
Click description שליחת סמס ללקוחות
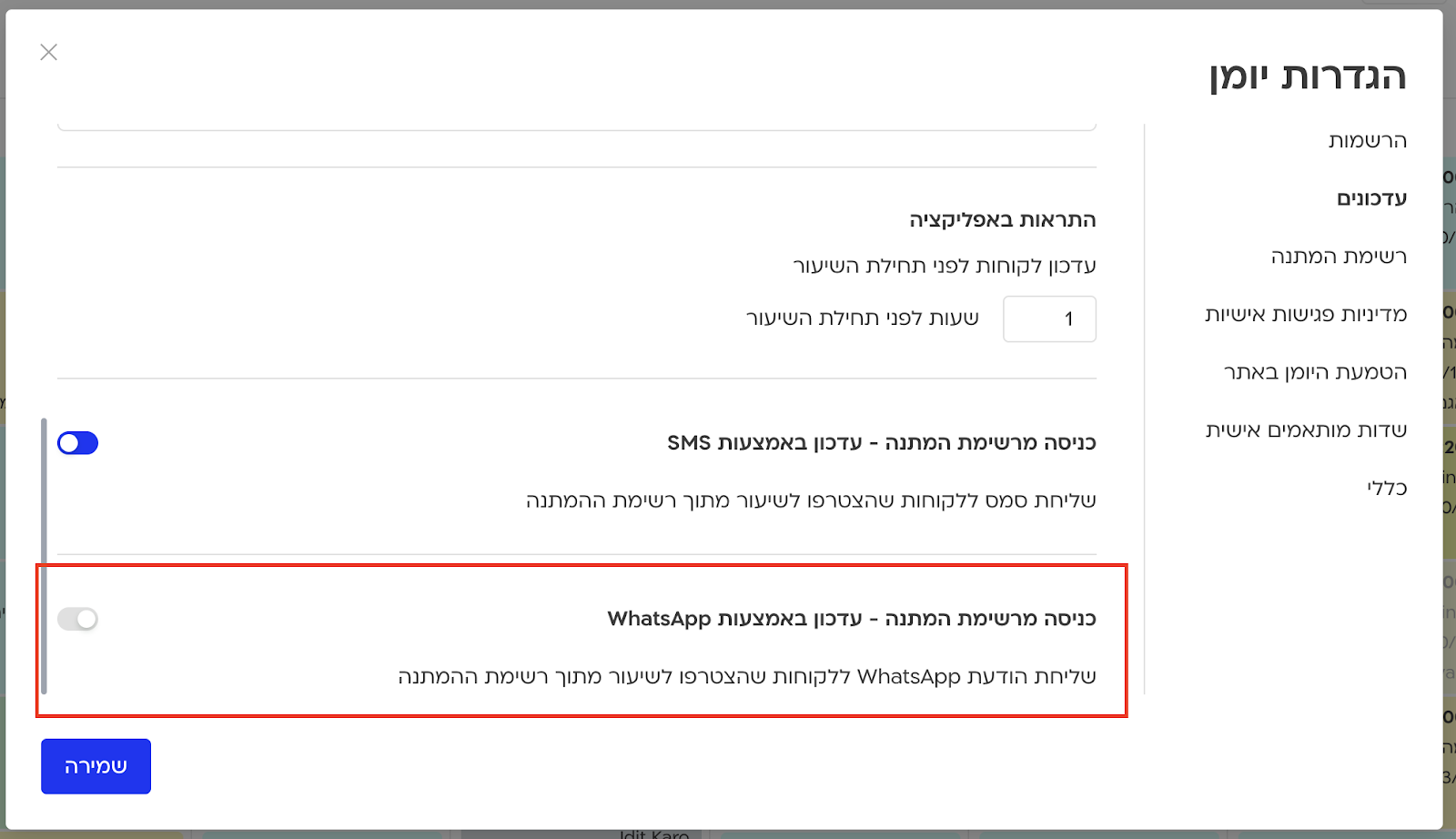click(x=811, y=500)
